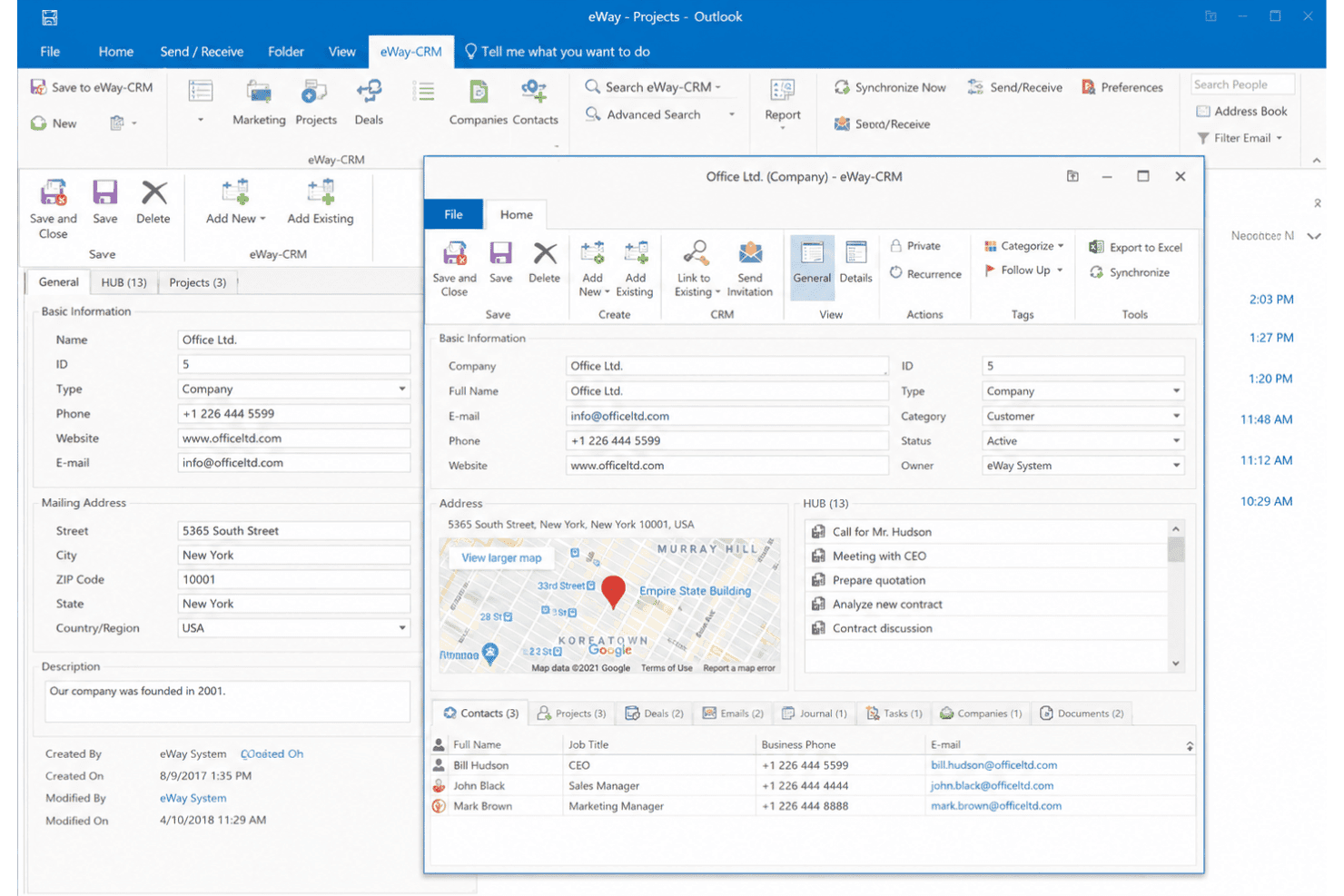This screenshot has width=1344, height=896.
Task: Open Companies module in Outlook ribbon
Action: pos(478,102)
